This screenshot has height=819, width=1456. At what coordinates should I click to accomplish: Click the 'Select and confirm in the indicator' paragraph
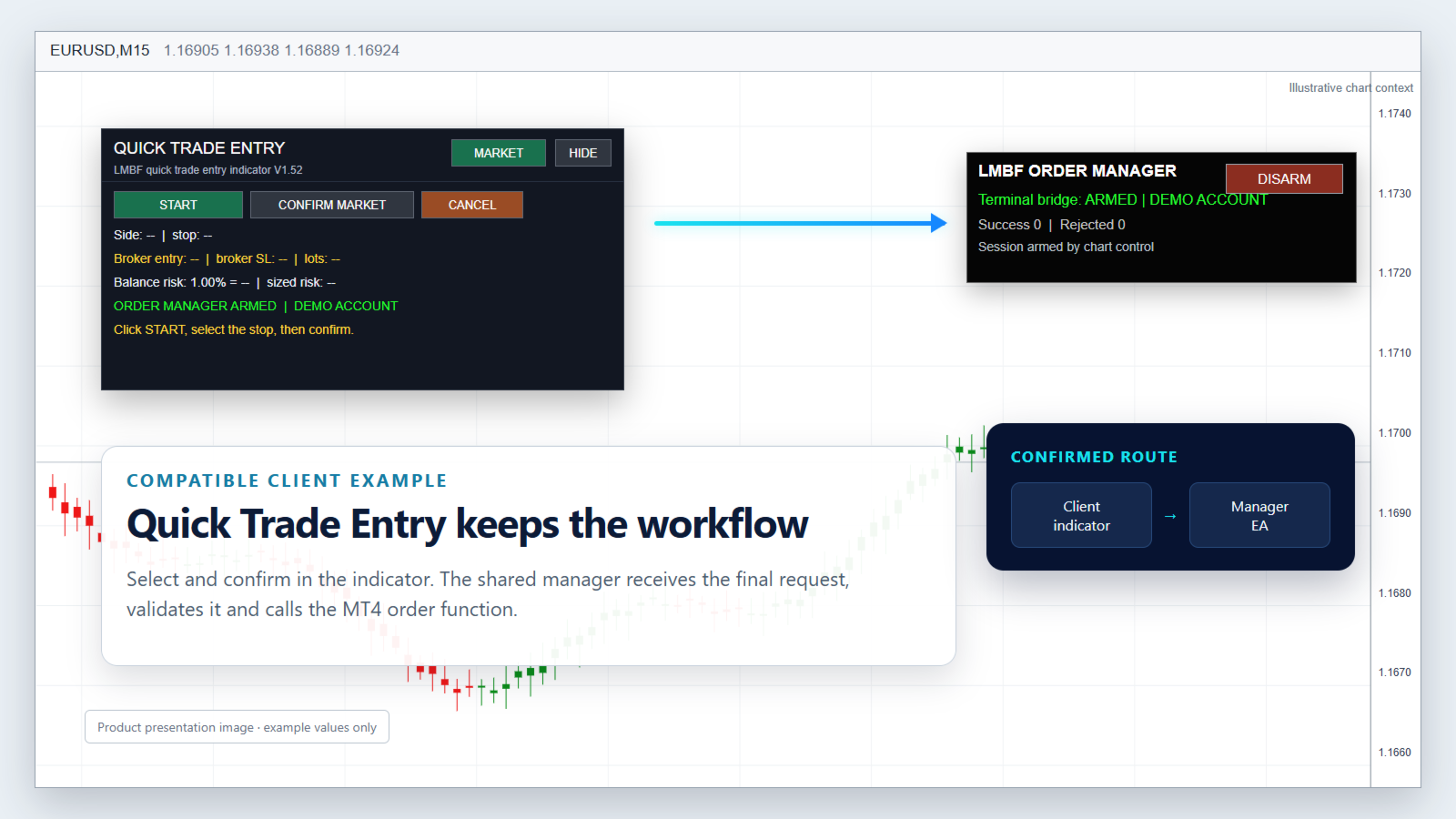pos(488,594)
